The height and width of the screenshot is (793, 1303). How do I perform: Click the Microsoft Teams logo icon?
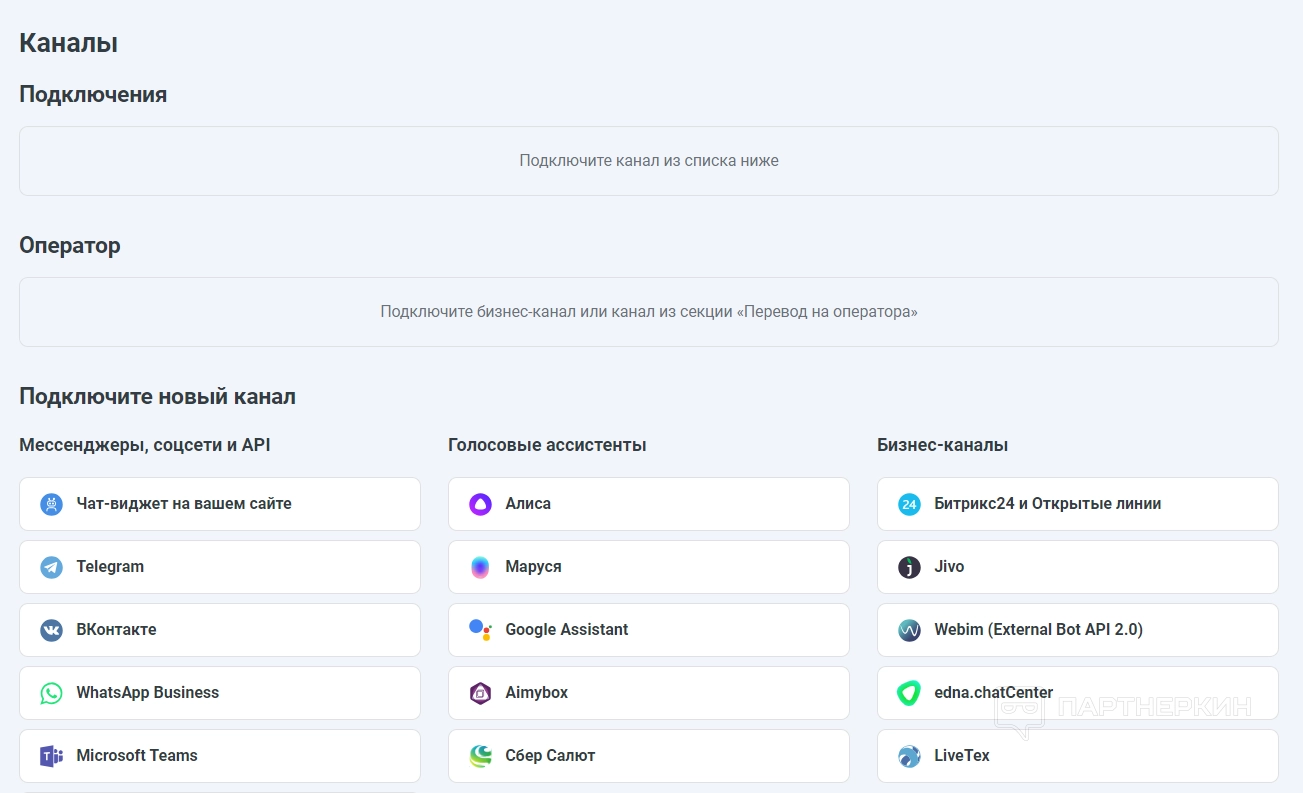pyautogui.click(x=51, y=756)
